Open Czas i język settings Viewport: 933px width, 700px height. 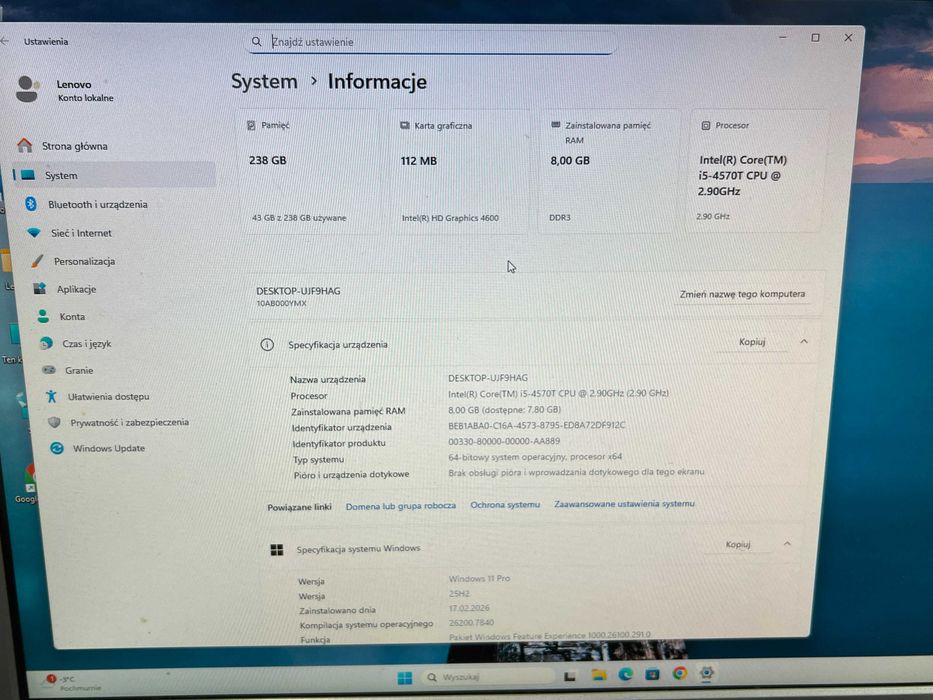(x=86, y=343)
